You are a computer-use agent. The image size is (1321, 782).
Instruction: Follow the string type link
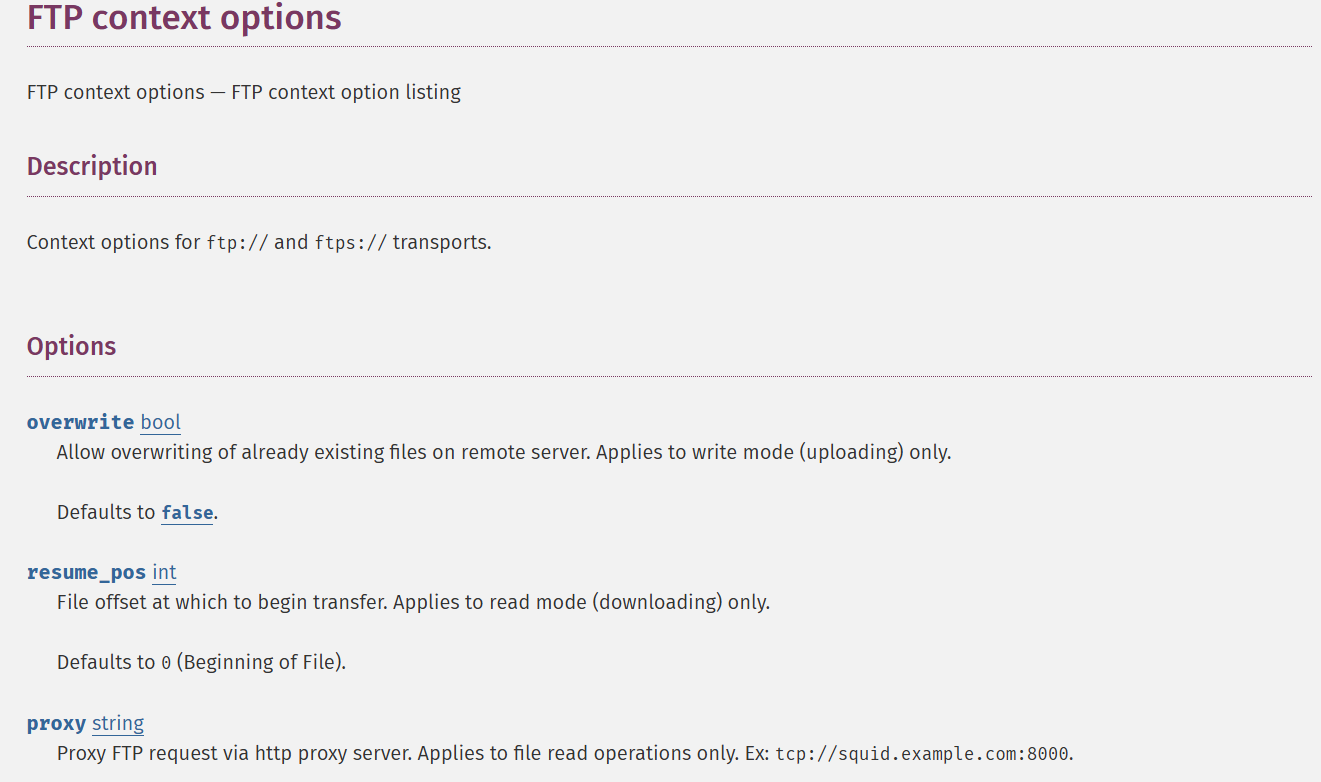tap(118, 723)
